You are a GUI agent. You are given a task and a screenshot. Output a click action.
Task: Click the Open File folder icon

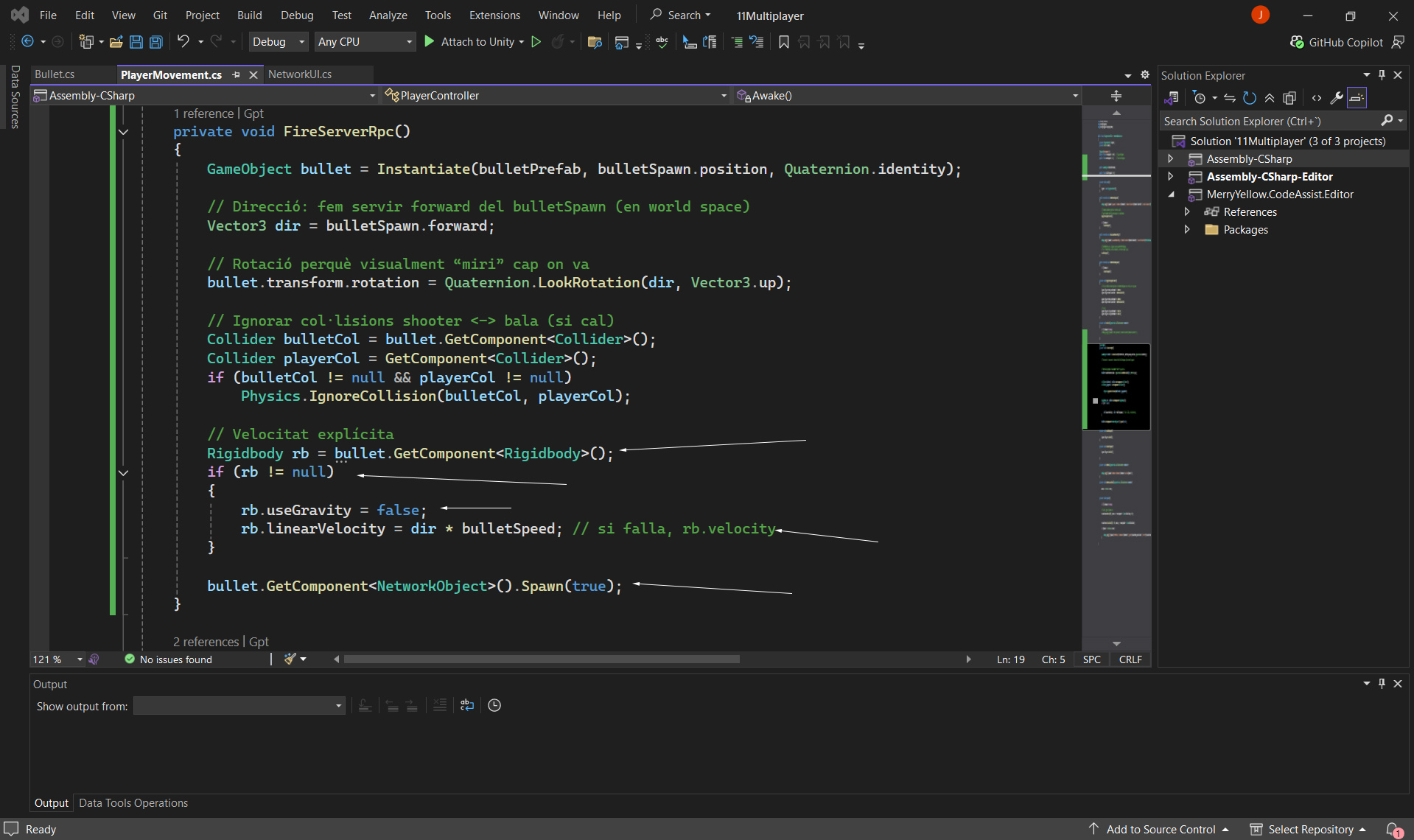tap(116, 42)
